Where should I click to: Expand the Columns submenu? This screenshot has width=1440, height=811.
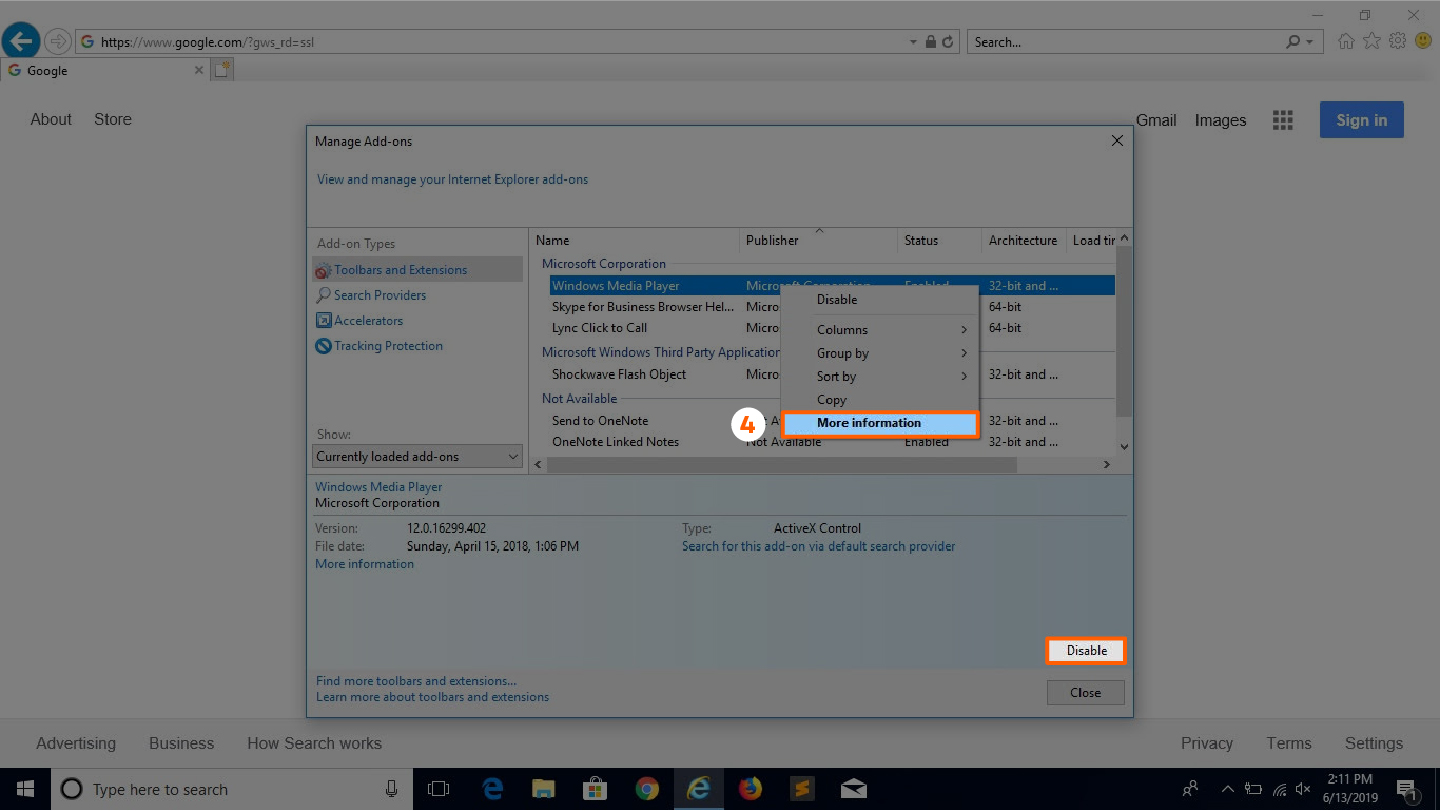click(879, 330)
